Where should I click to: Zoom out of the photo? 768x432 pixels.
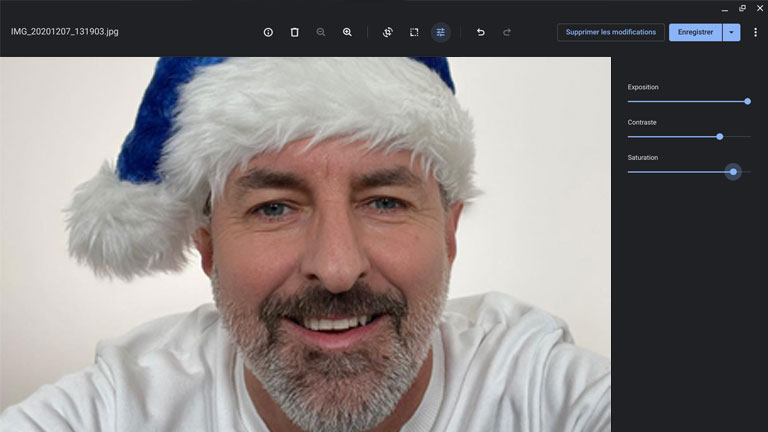coord(321,32)
